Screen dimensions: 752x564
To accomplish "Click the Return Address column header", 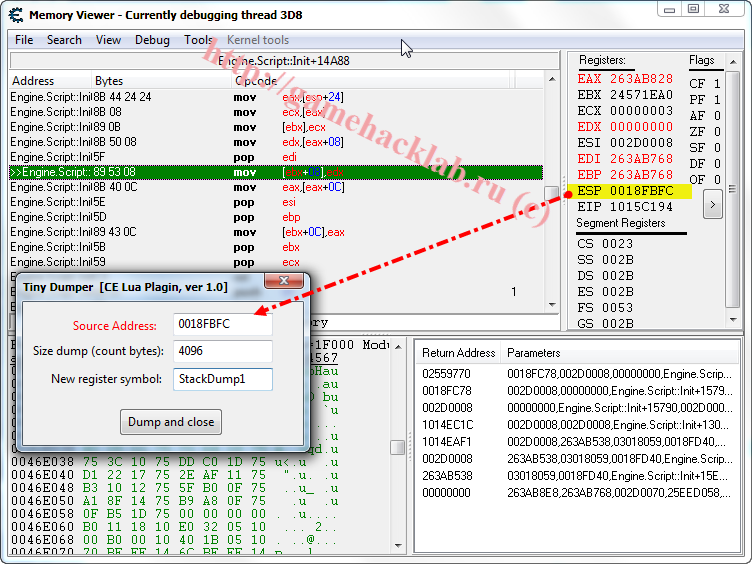I will click(458, 353).
